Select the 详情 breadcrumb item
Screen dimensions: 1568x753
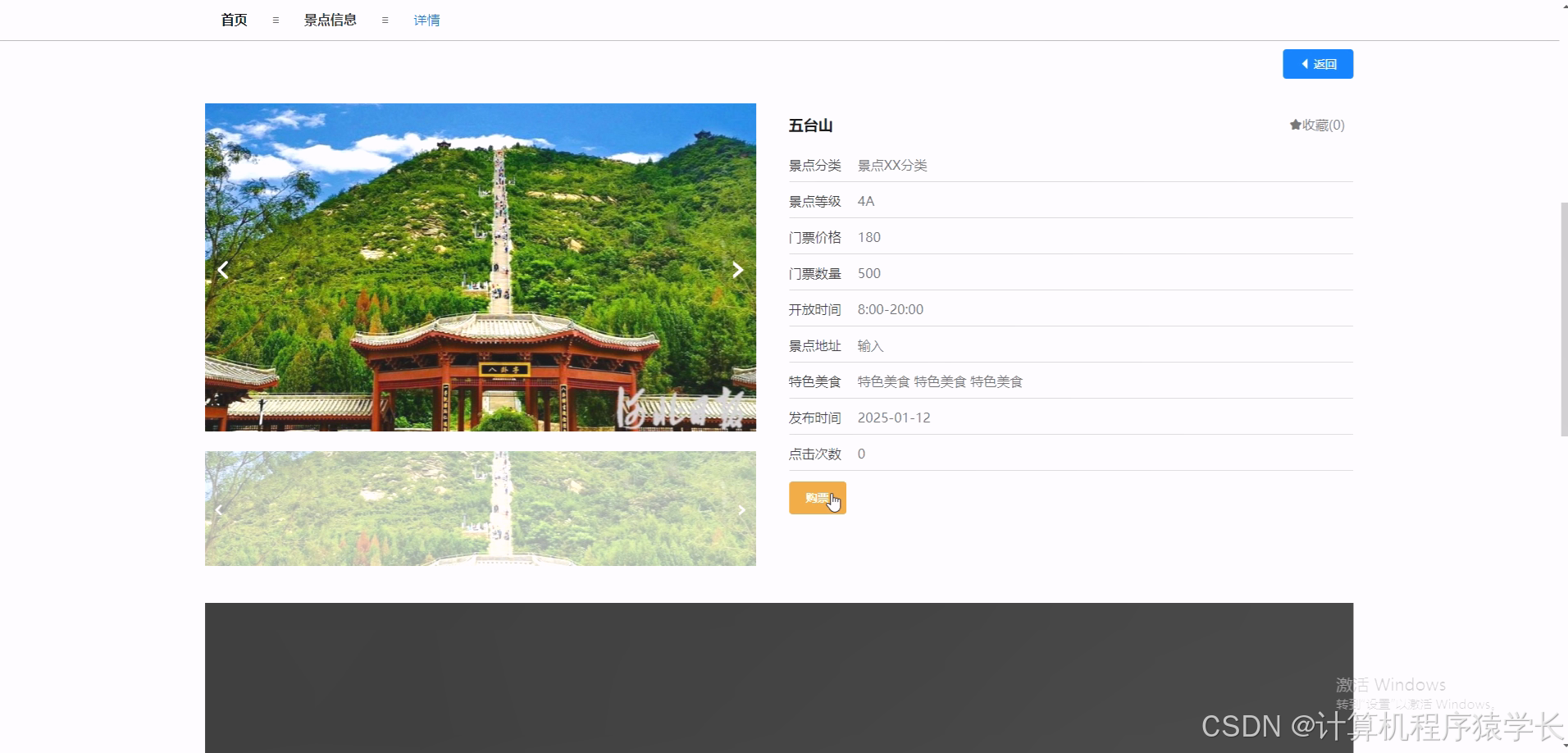(426, 20)
